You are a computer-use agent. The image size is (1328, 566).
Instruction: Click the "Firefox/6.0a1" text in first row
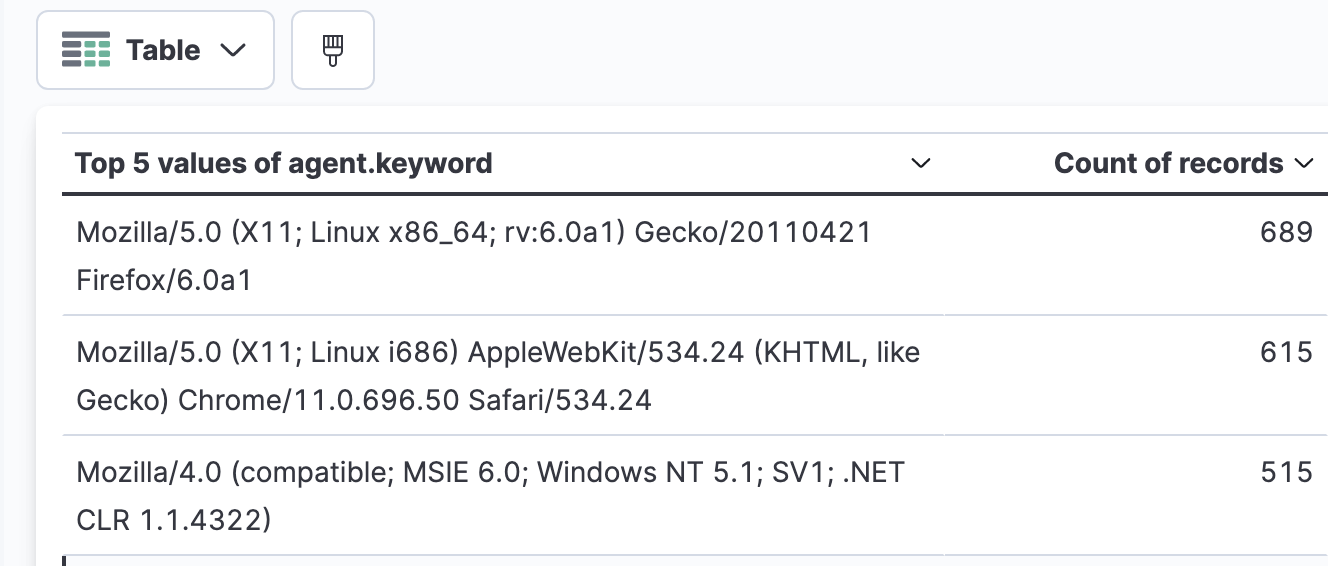(164, 281)
